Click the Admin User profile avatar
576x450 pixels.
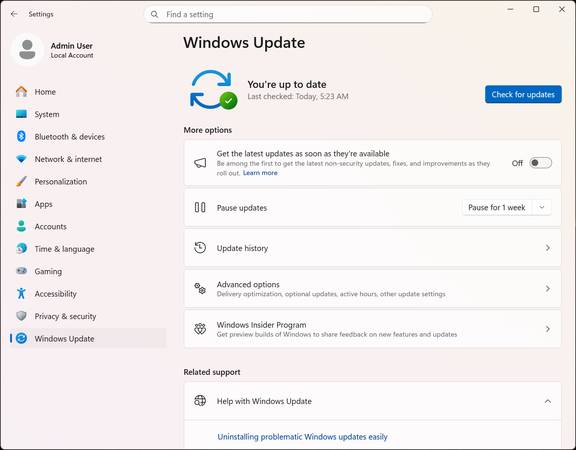pyautogui.click(x=28, y=50)
